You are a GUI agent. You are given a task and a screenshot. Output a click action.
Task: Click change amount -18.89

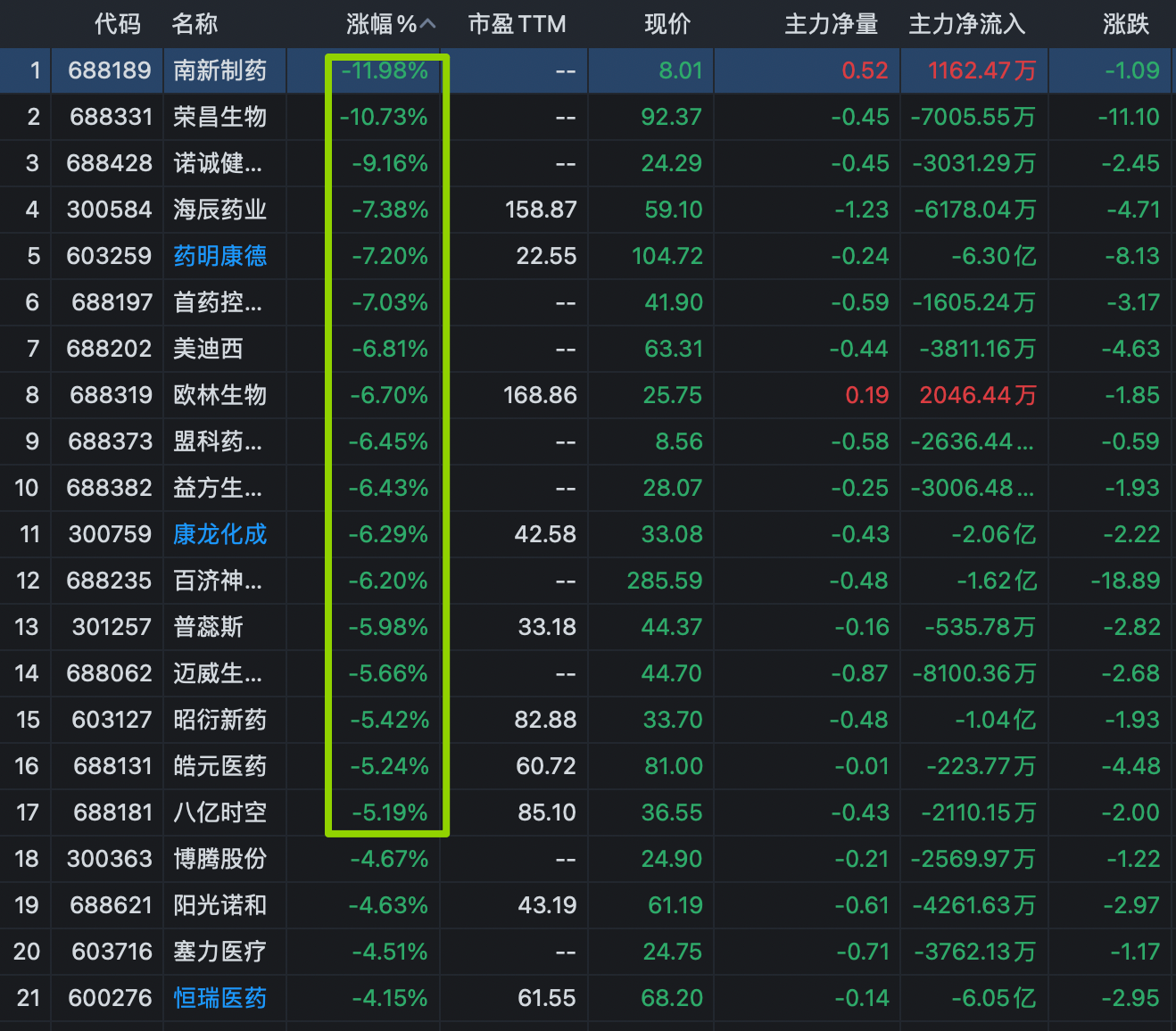(x=1126, y=581)
